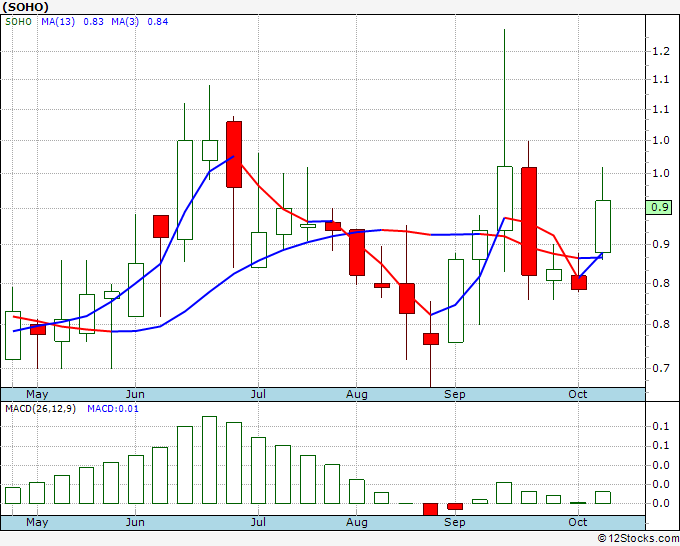Select the large red candle before Jul
680x546 pixels.
[234, 154]
